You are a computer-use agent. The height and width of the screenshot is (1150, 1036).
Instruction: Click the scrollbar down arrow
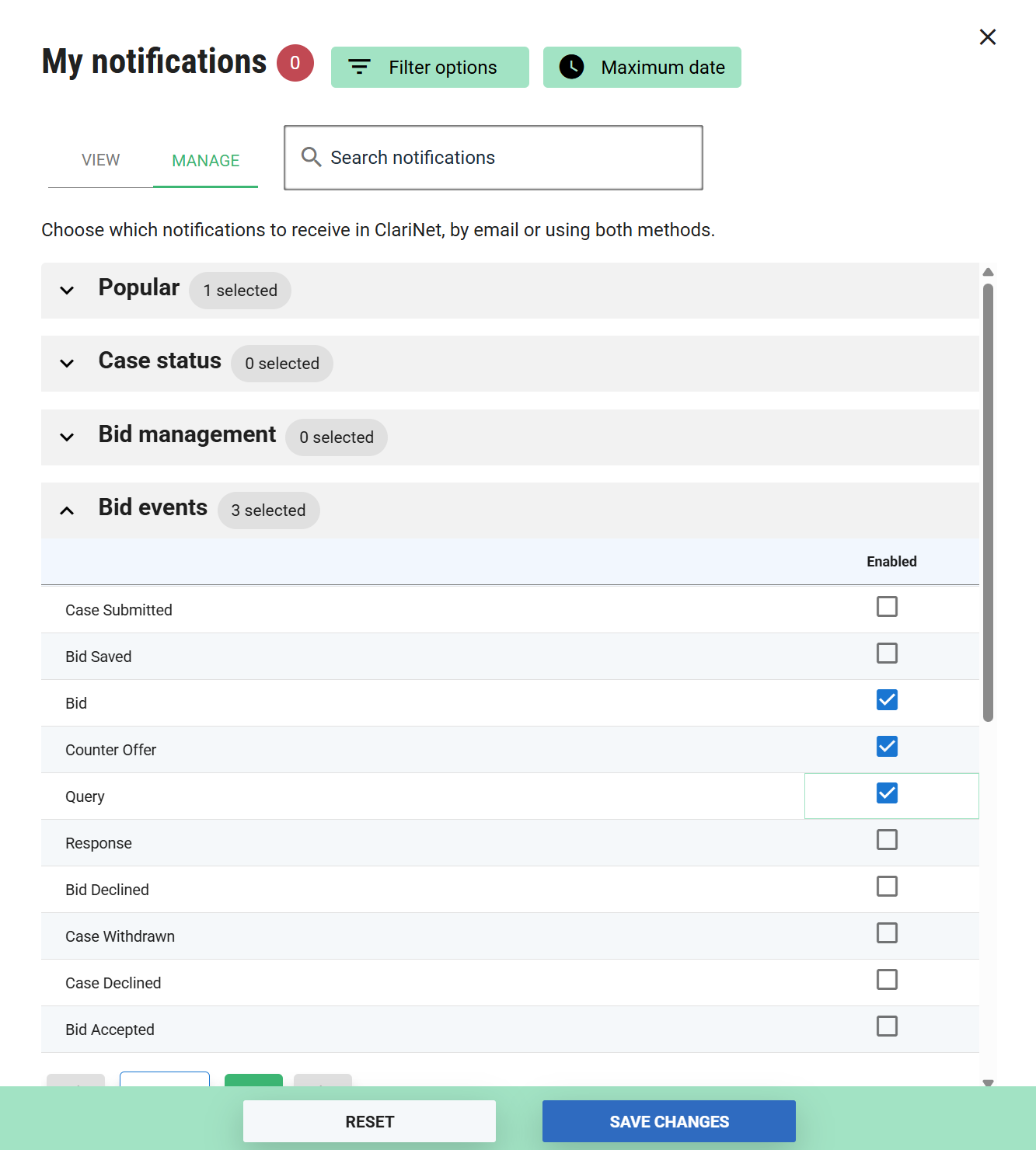coord(988,1082)
